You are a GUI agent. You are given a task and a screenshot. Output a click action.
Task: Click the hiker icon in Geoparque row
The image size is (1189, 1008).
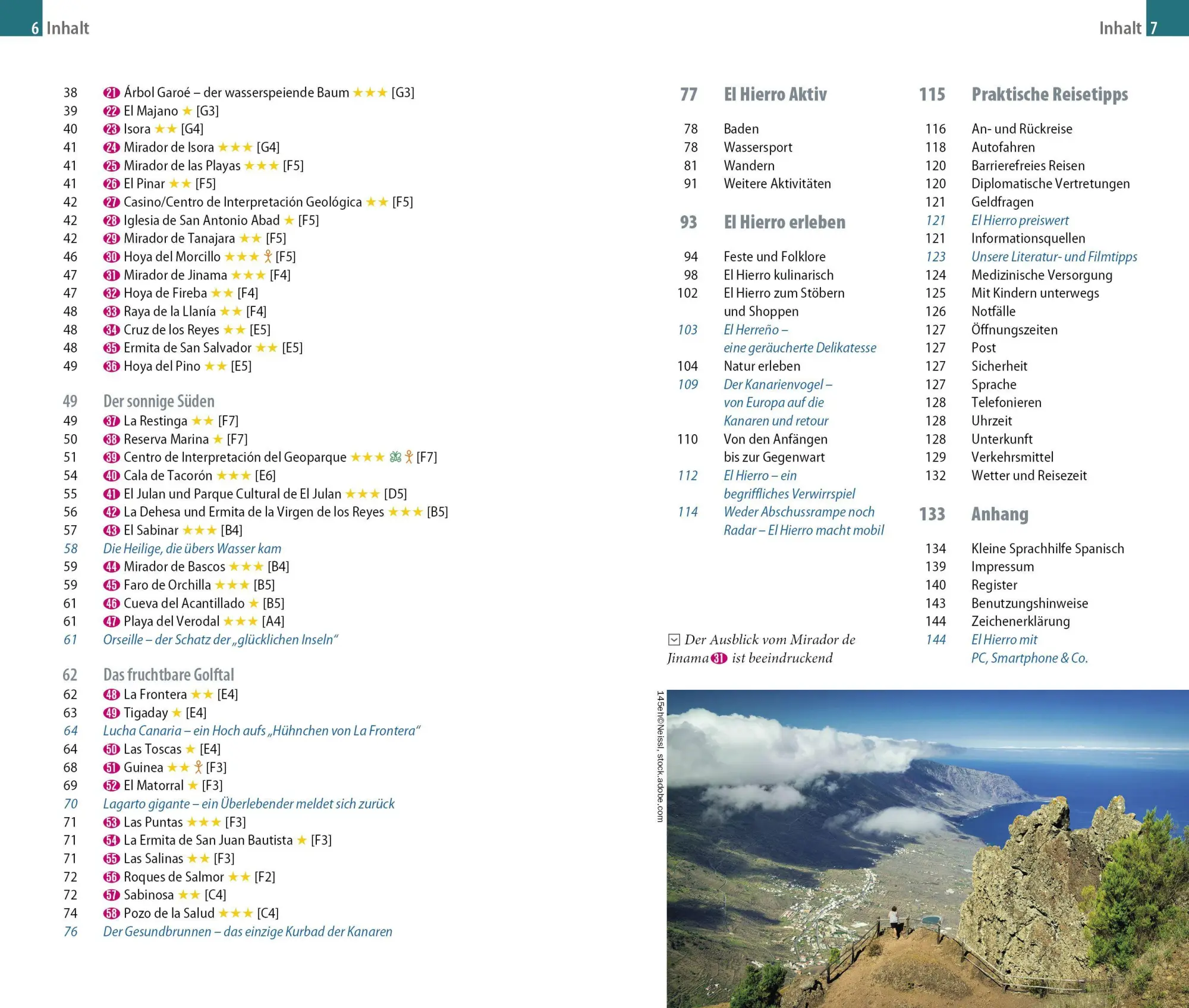coord(408,457)
